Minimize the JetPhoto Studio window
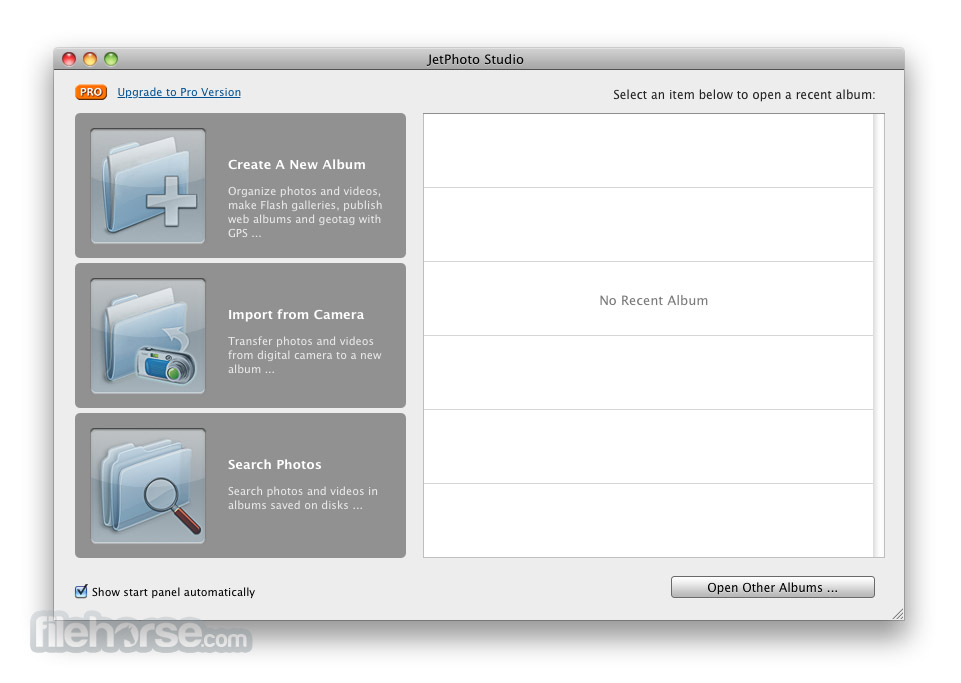 [x=90, y=59]
